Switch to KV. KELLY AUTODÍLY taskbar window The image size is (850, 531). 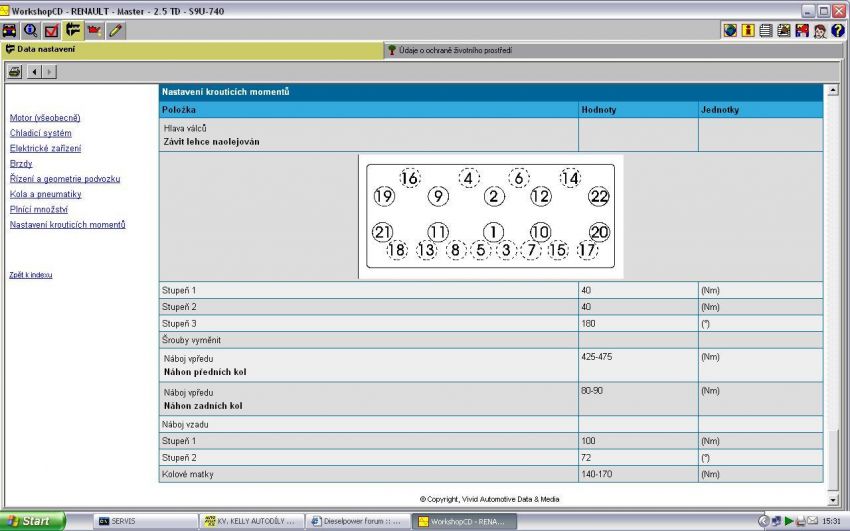click(252, 521)
